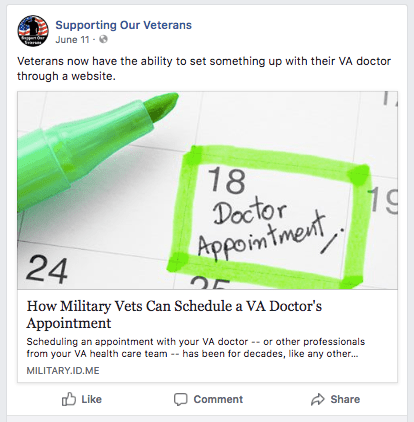414x422 pixels.
Task: Click the article description snippet text
Action: tap(196, 348)
